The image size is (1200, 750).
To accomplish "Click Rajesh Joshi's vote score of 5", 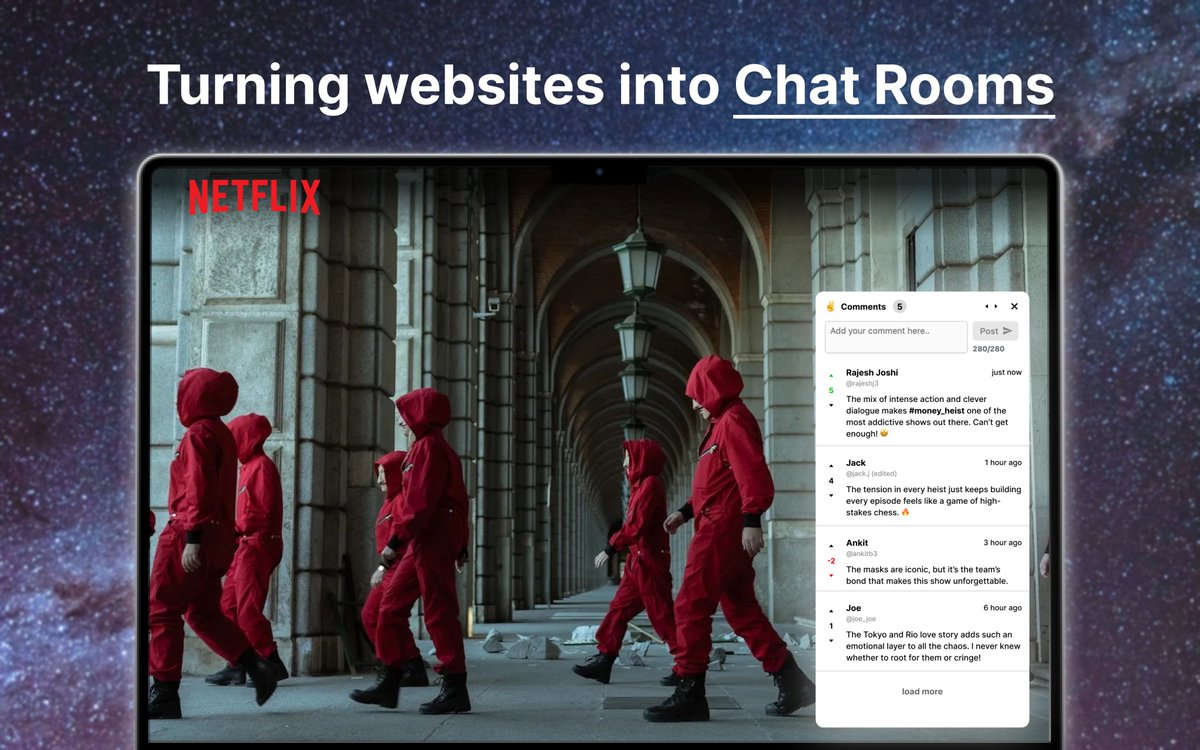I will pos(831,390).
